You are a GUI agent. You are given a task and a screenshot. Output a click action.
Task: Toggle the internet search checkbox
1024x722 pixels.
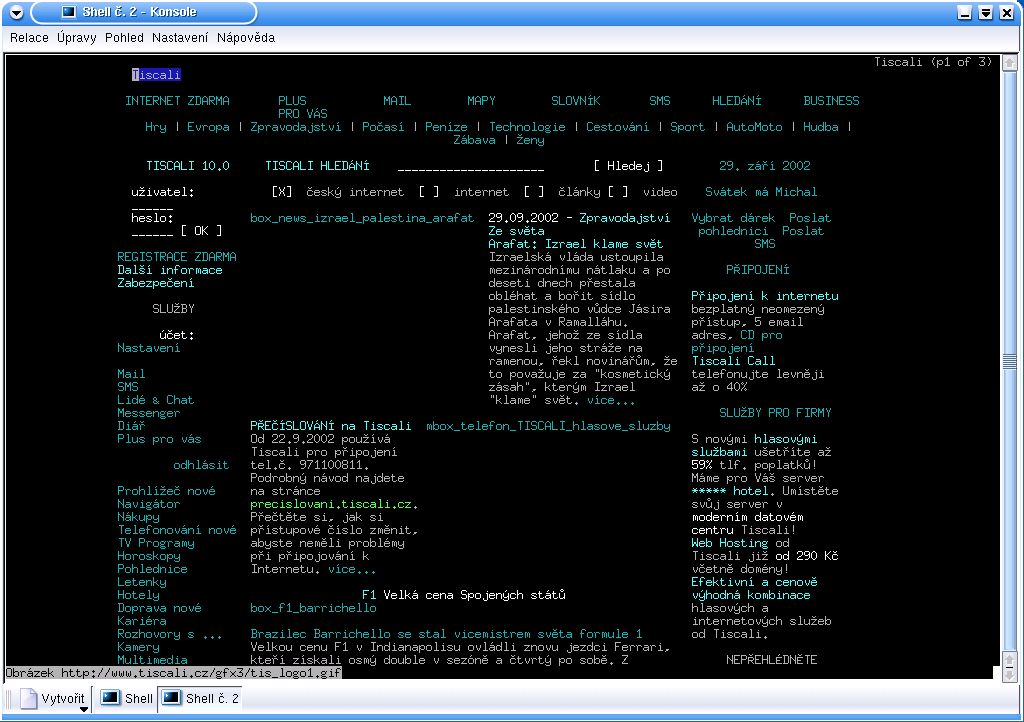click(x=428, y=192)
